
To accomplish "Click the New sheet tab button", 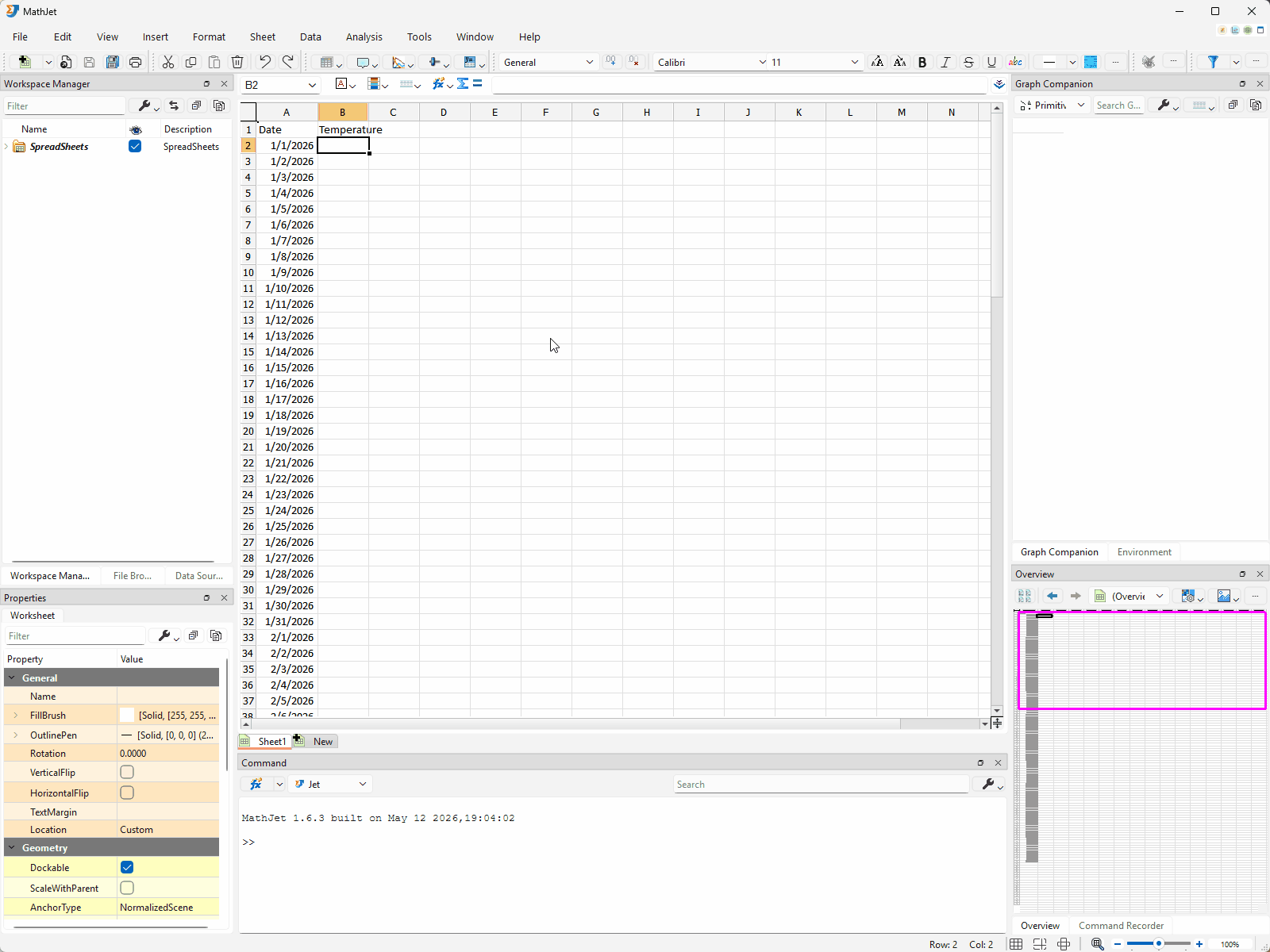I will point(316,741).
